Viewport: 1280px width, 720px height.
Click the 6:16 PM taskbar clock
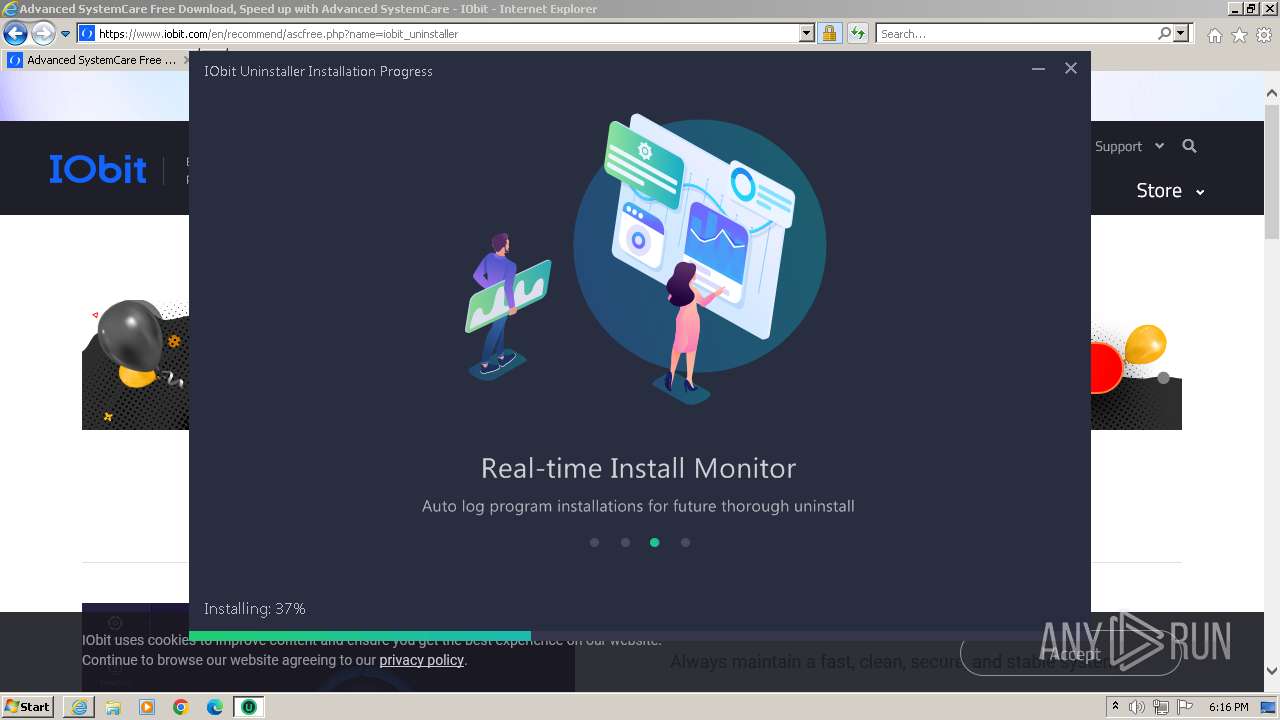click(x=1228, y=707)
